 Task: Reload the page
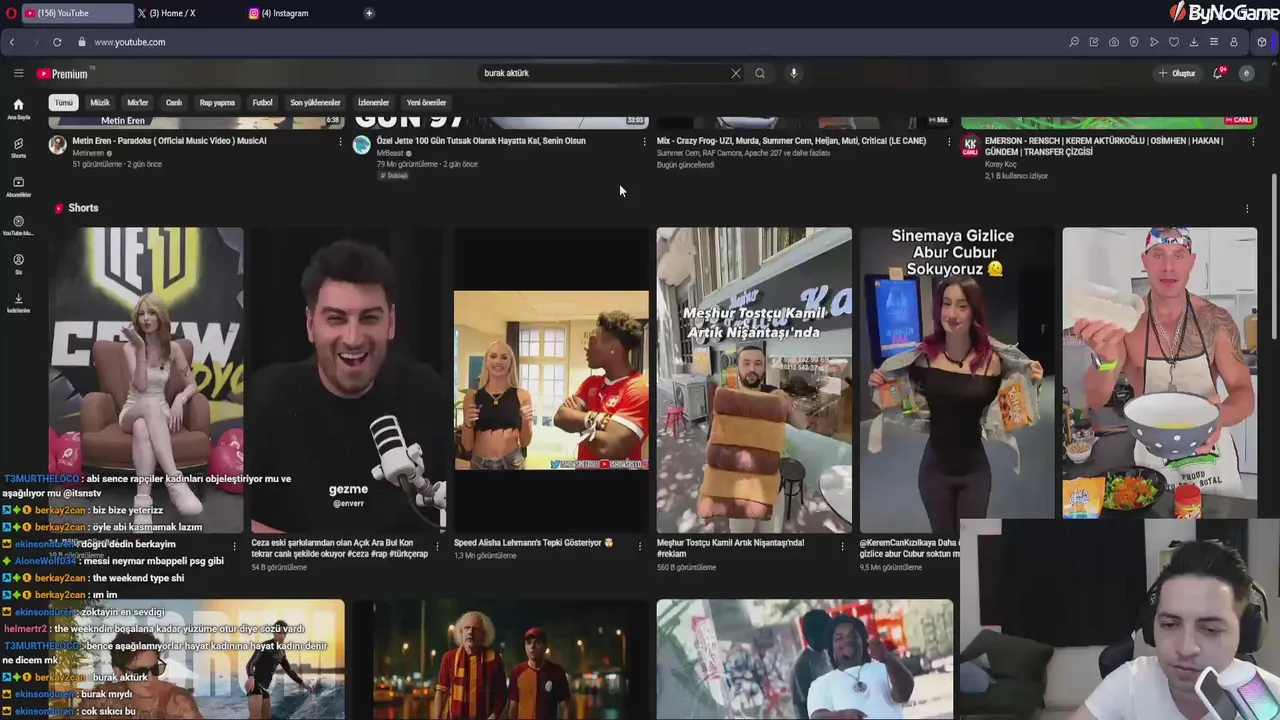(57, 42)
